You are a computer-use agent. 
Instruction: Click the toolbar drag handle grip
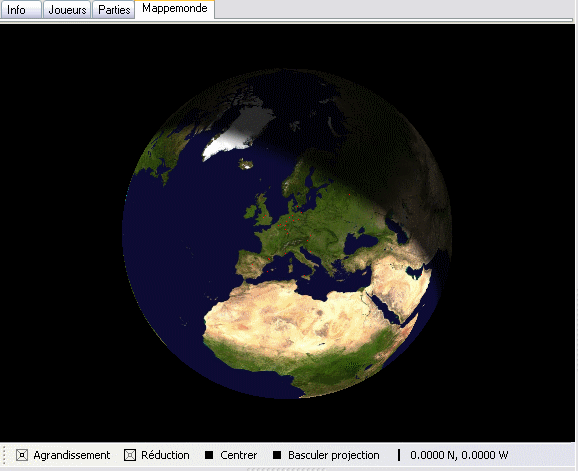point(4,456)
